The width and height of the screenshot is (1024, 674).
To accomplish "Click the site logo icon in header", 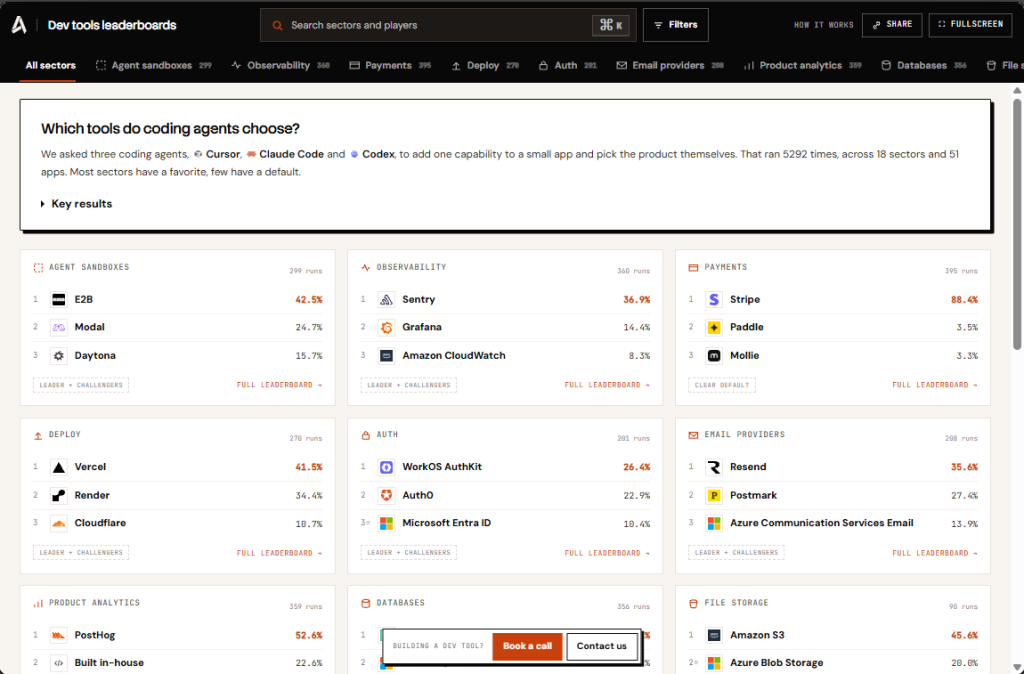I will click(x=20, y=25).
